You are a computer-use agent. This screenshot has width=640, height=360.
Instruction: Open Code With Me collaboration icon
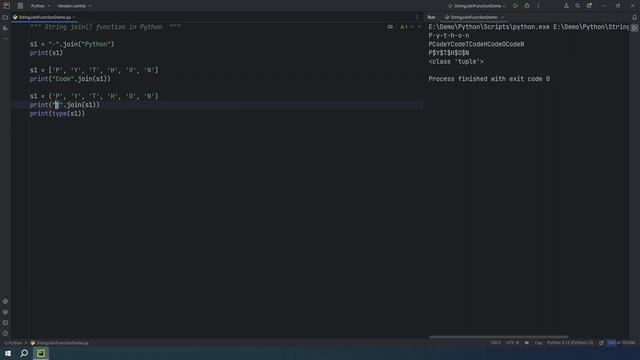566,6
